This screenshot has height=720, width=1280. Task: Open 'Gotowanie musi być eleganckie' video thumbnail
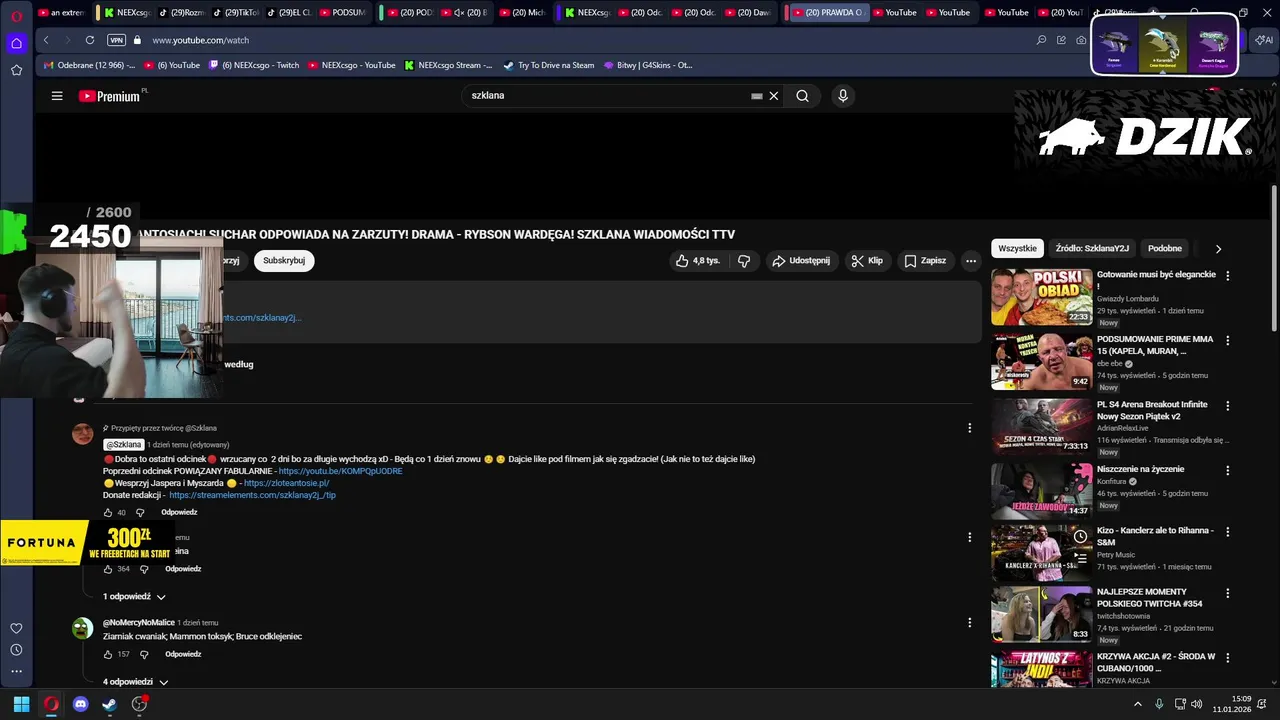point(1042,297)
